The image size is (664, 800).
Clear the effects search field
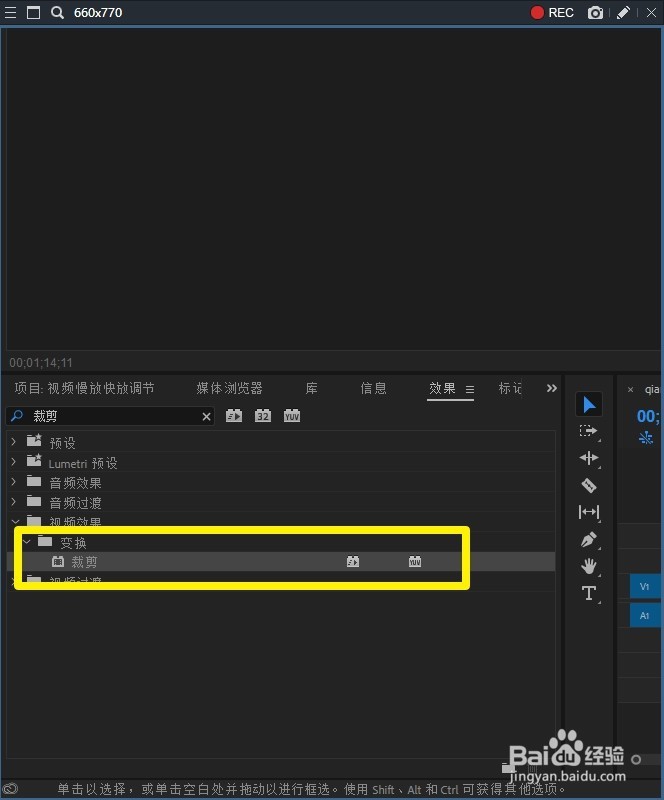tap(206, 416)
